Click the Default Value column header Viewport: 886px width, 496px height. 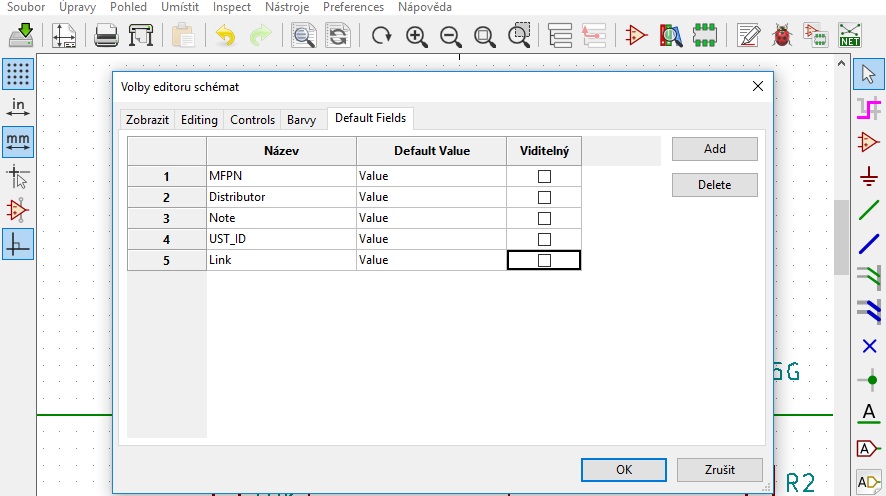(431, 151)
